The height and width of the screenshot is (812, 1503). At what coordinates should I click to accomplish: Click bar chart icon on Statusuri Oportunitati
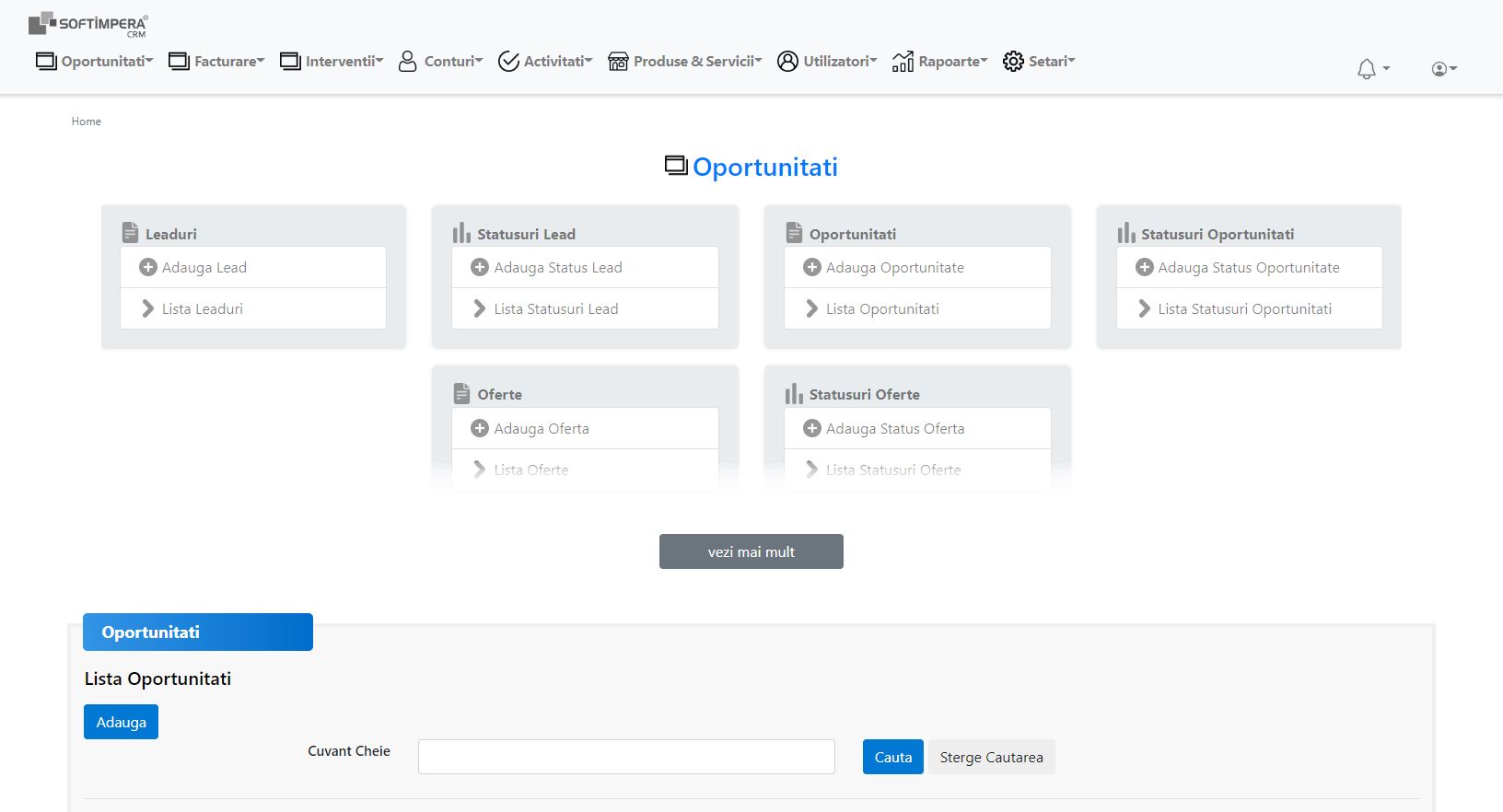(1125, 233)
